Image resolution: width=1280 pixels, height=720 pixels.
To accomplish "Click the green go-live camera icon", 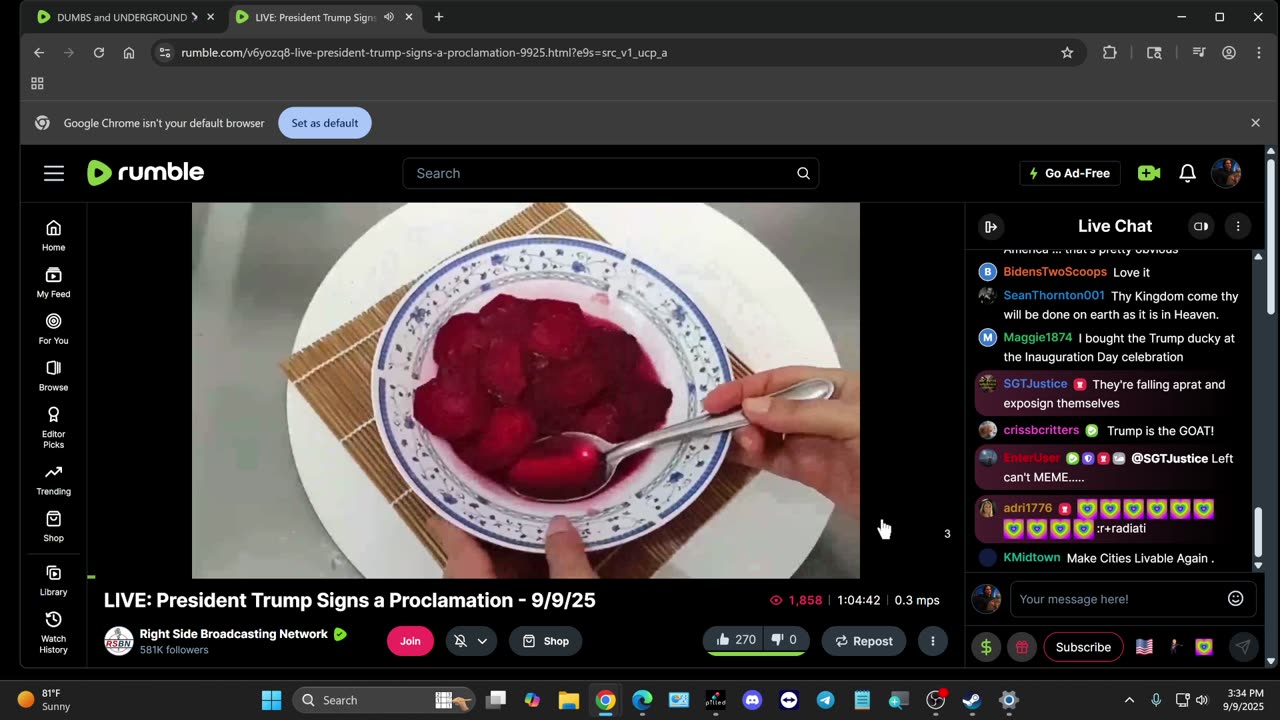I will coord(1149,173).
